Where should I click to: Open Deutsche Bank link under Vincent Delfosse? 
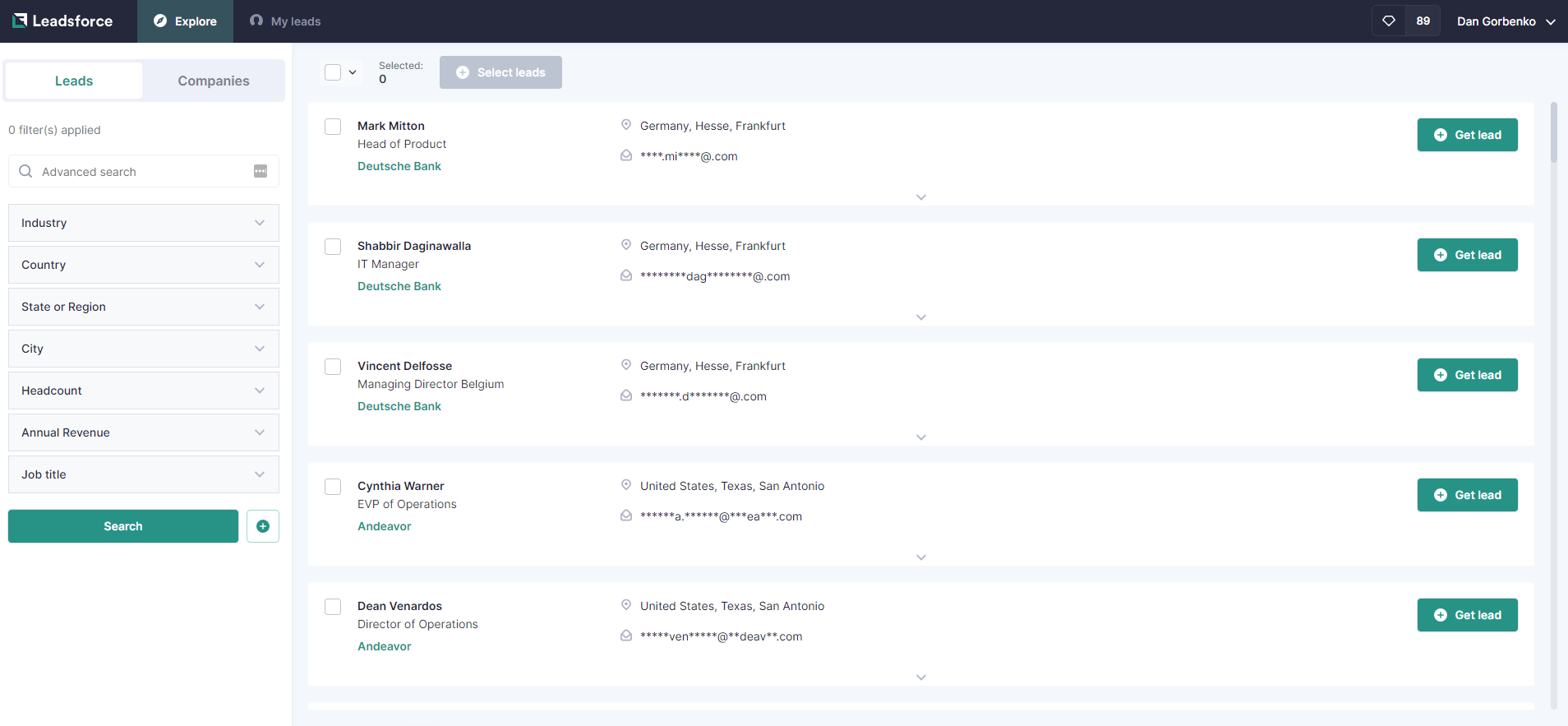[399, 406]
